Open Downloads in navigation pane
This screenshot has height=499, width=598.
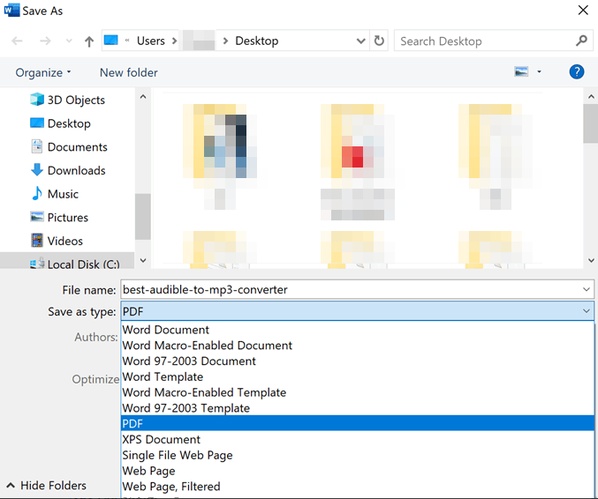tap(68, 170)
